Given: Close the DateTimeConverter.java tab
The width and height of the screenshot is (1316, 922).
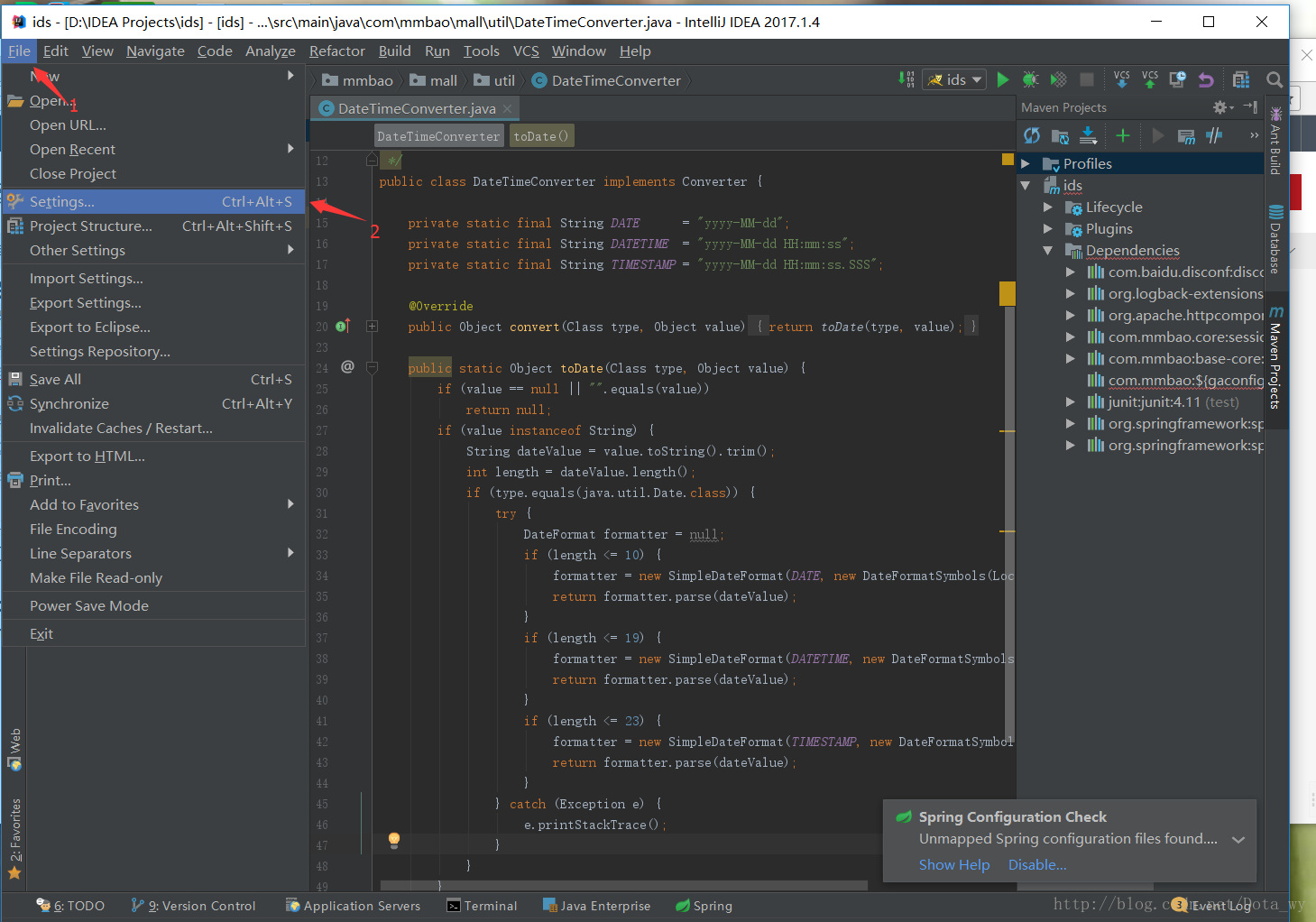Looking at the screenshot, I should click(x=508, y=108).
